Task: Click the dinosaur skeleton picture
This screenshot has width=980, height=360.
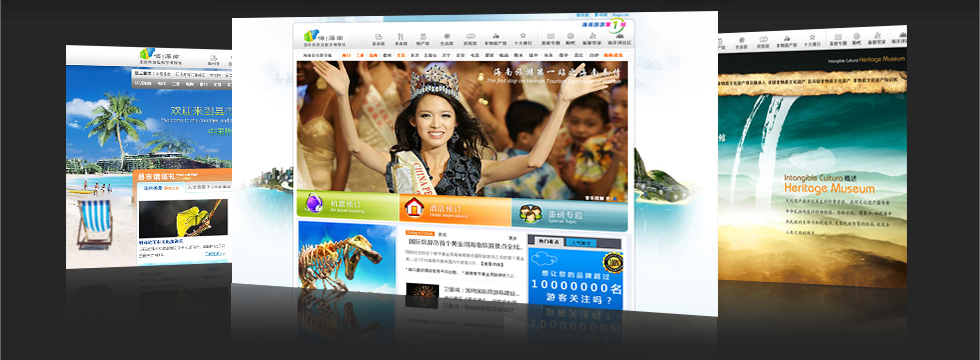Action: tap(347, 257)
